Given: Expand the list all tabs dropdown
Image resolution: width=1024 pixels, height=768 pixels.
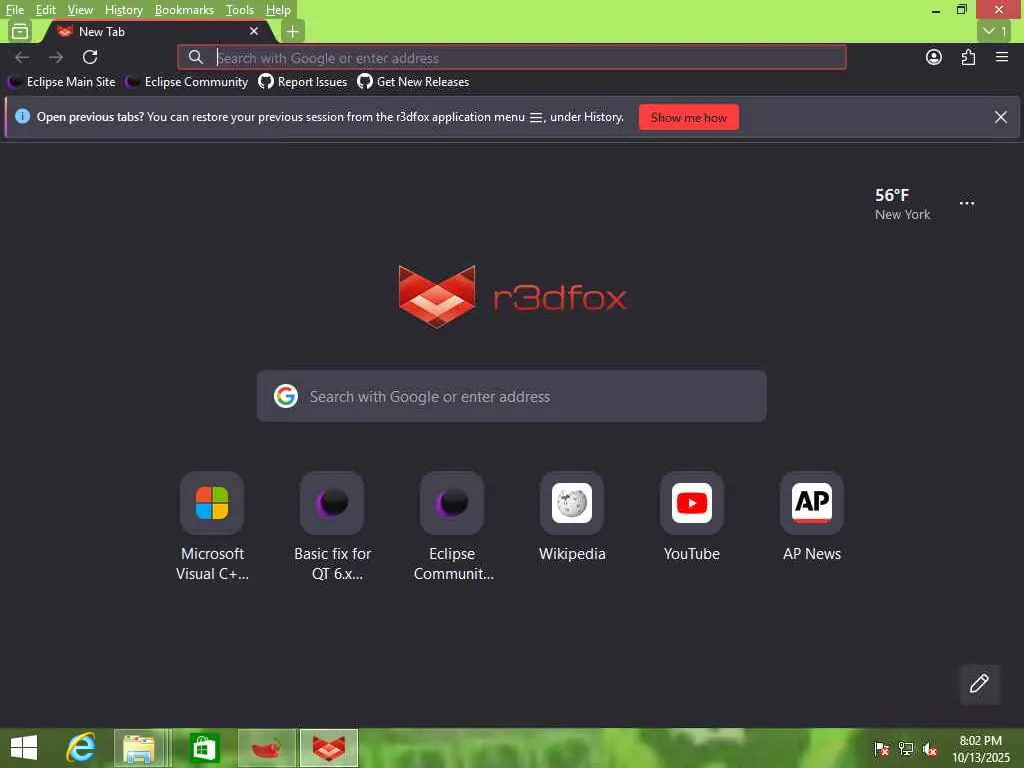Looking at the screenshot, I should (x=994, y=31).
